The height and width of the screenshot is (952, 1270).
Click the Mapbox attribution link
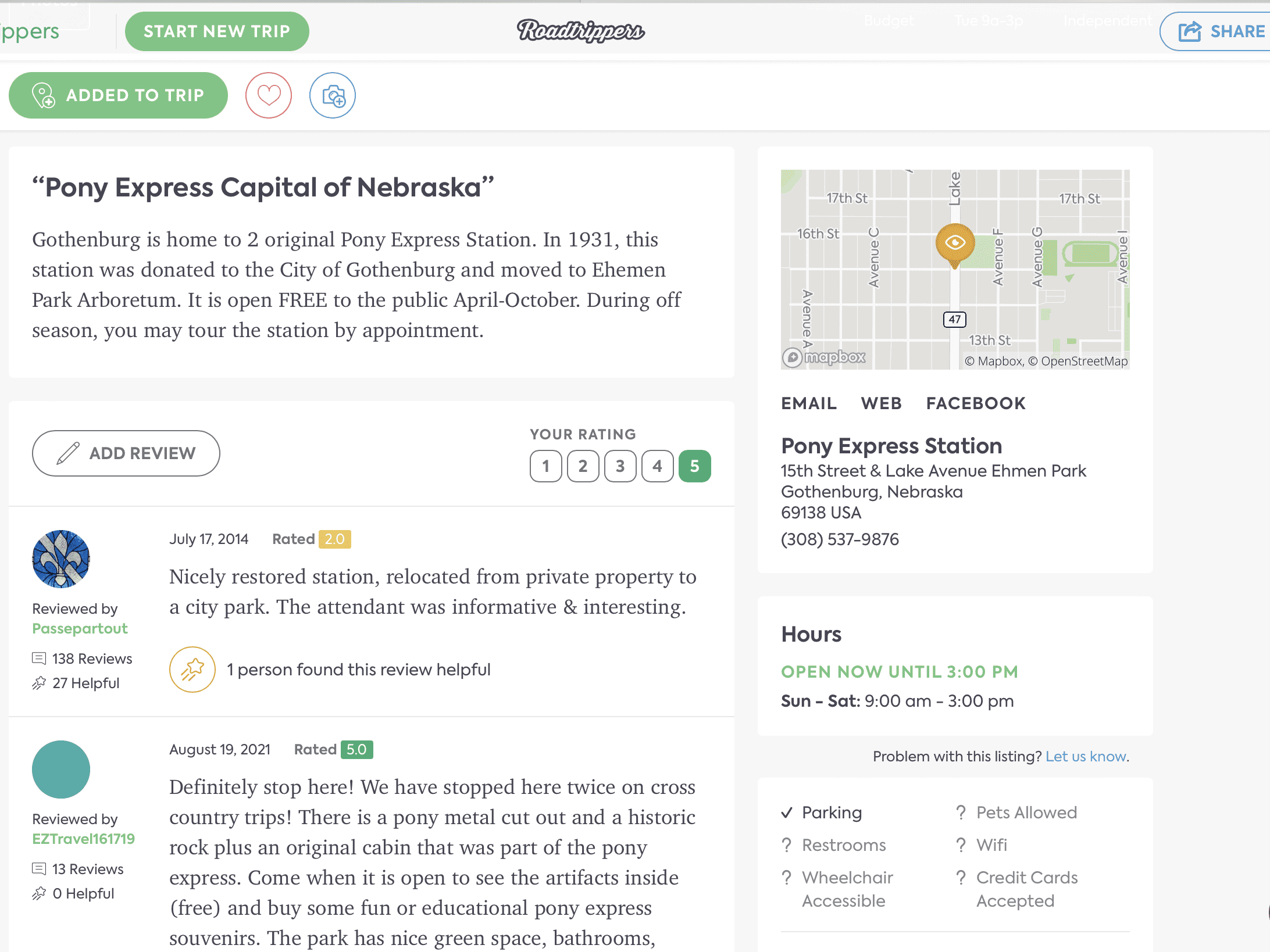(x=994, y=361)
